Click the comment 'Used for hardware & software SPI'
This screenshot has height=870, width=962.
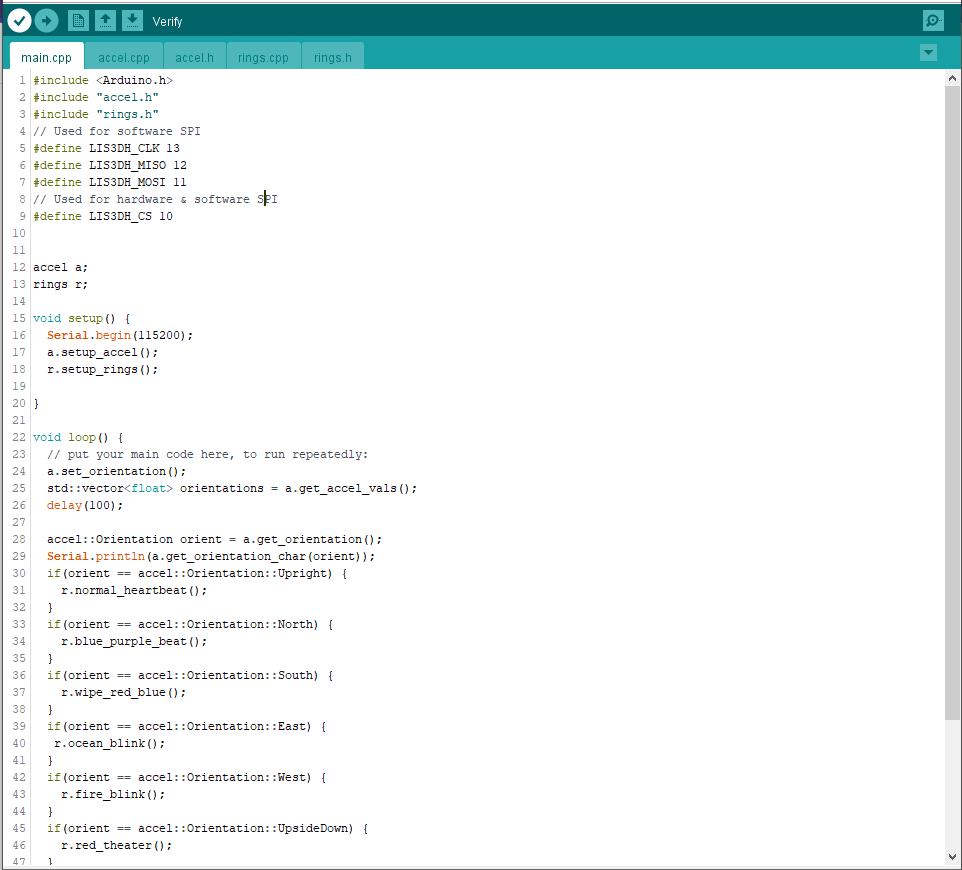tap(155, 199)
